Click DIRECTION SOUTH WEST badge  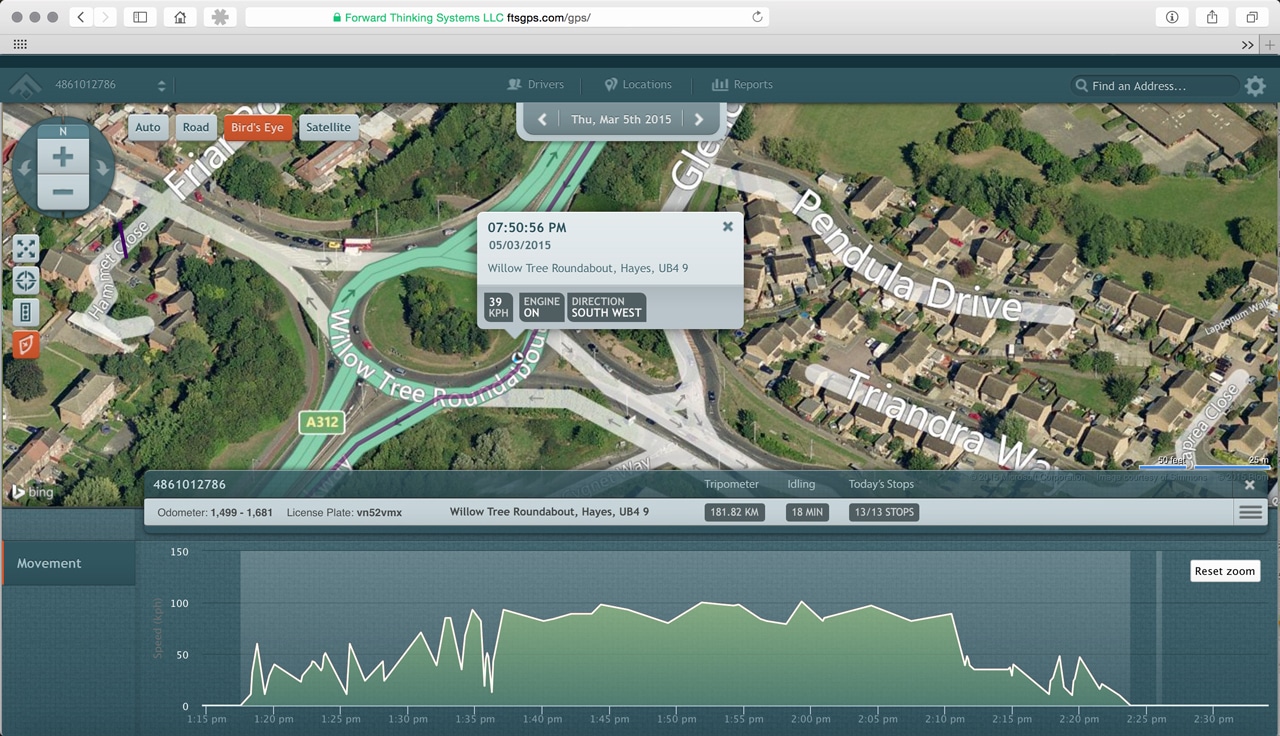tap(606, 307)
